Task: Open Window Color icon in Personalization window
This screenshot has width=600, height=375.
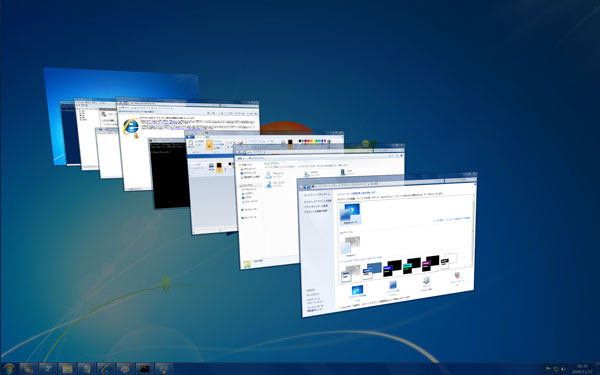Action: 393,285
